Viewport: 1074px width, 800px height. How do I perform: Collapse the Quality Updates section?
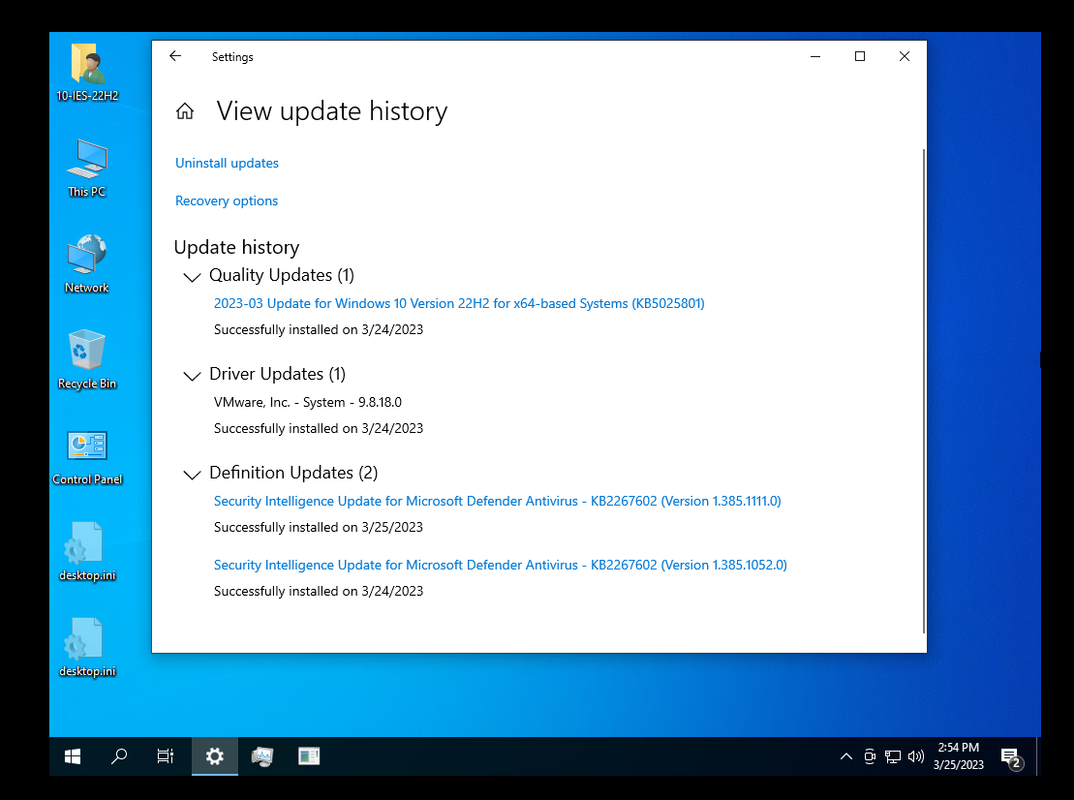[192, 277]
